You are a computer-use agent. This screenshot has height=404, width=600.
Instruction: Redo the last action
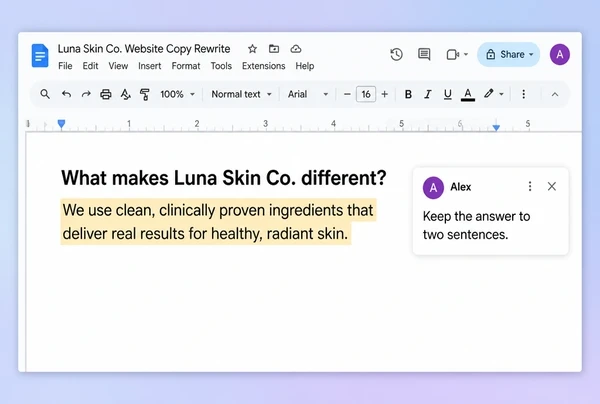(86, 94)
